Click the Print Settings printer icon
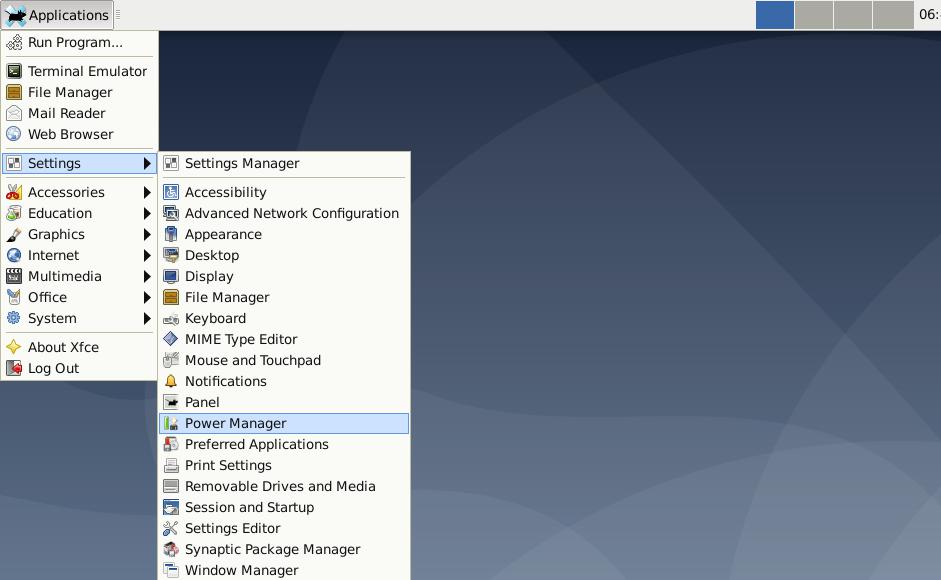 171,465
